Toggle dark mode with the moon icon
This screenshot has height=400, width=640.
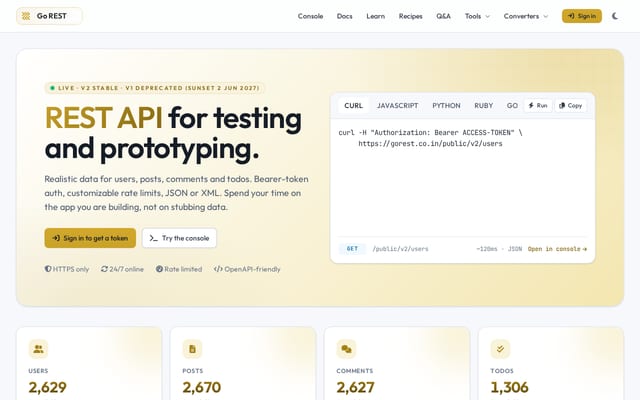(615, 16)
